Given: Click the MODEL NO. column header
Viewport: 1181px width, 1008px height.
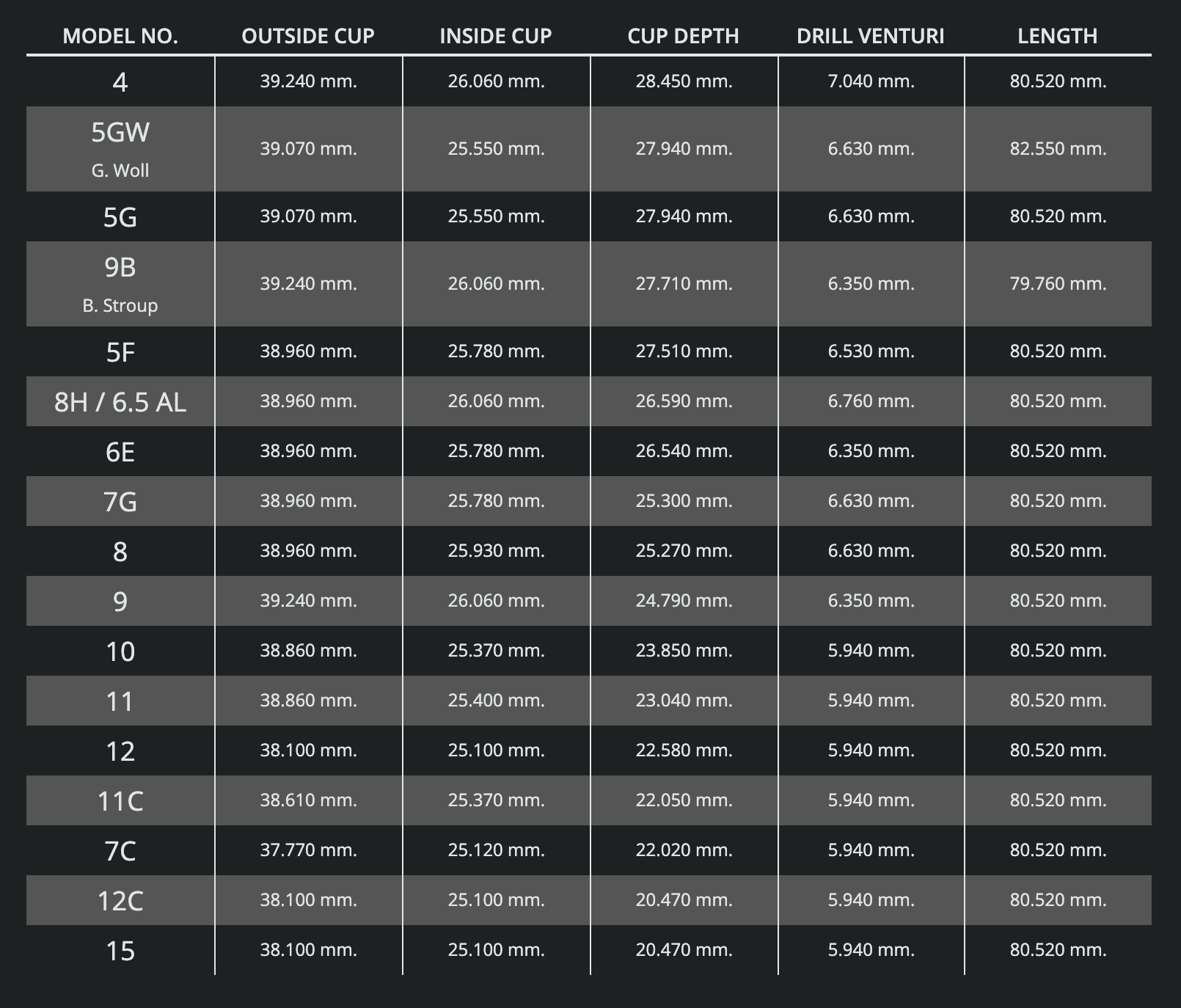Looking at the screenshot, I should tap(120, 36).
